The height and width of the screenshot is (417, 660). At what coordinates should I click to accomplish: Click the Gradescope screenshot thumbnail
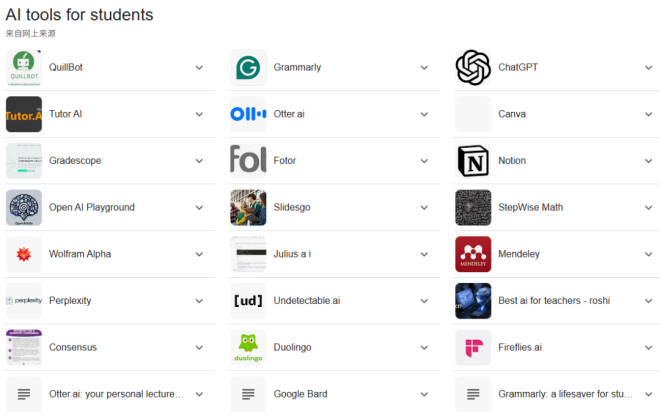coord(24,161)
